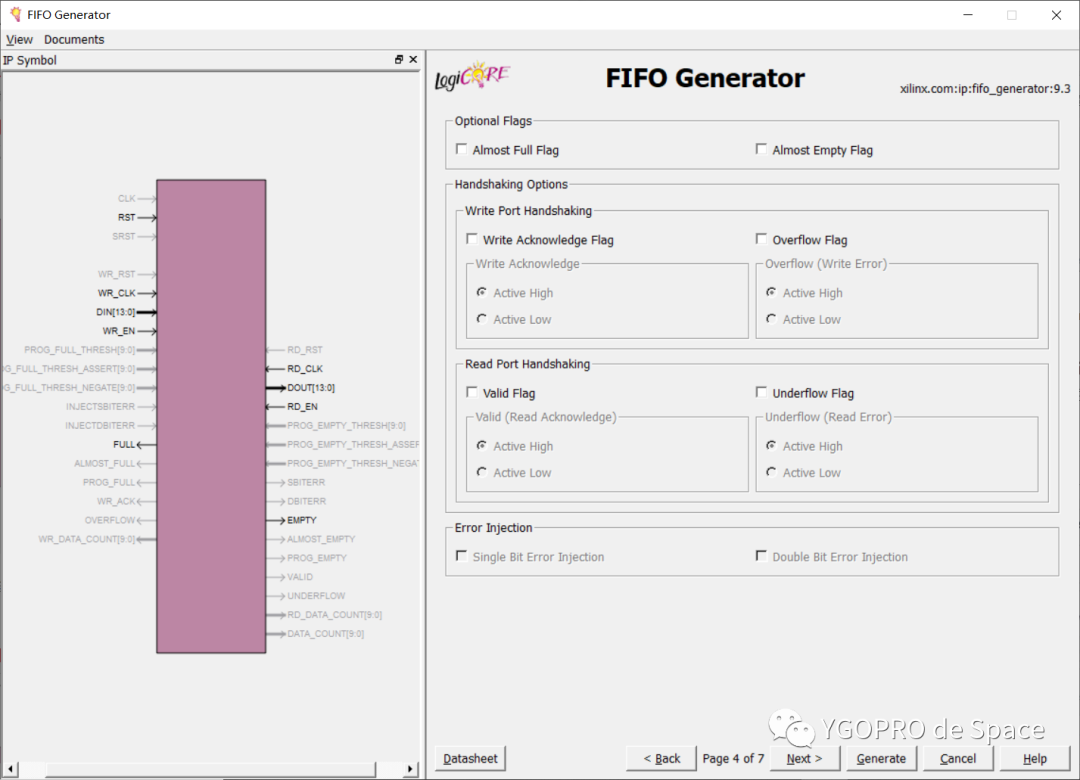
Task: Advance with the Next > button
Action: point(804,758)
